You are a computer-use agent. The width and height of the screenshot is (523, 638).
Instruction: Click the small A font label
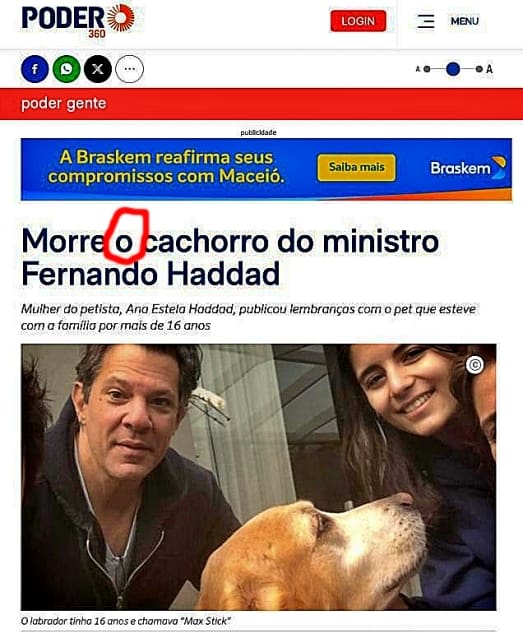[x=418, y=69]
